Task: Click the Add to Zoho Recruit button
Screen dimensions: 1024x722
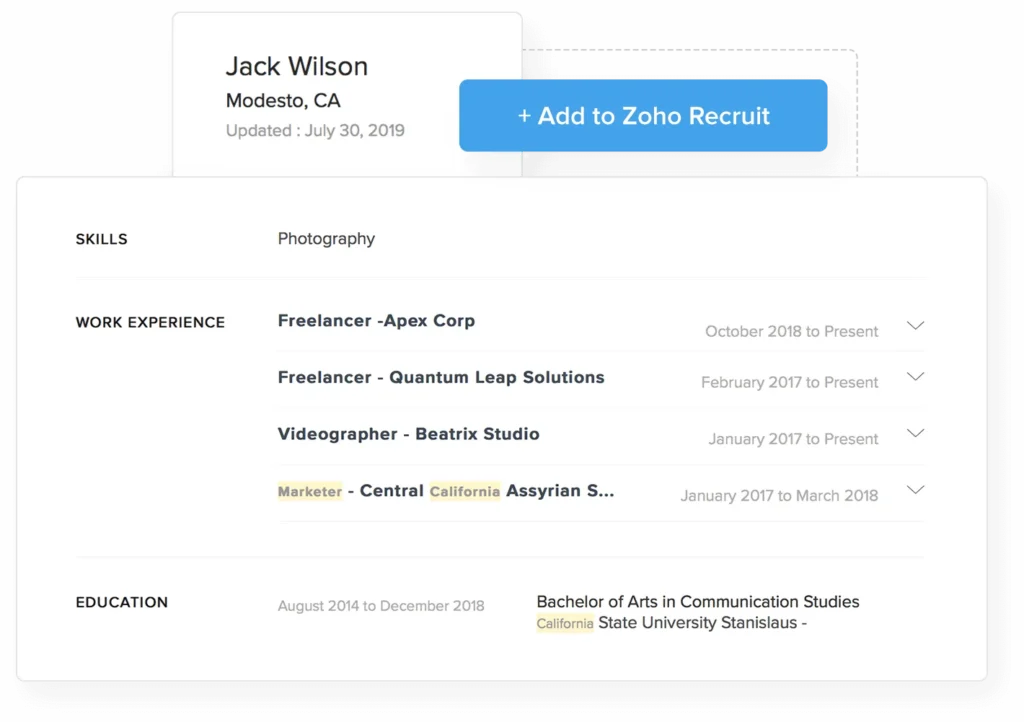Action: 643,116
